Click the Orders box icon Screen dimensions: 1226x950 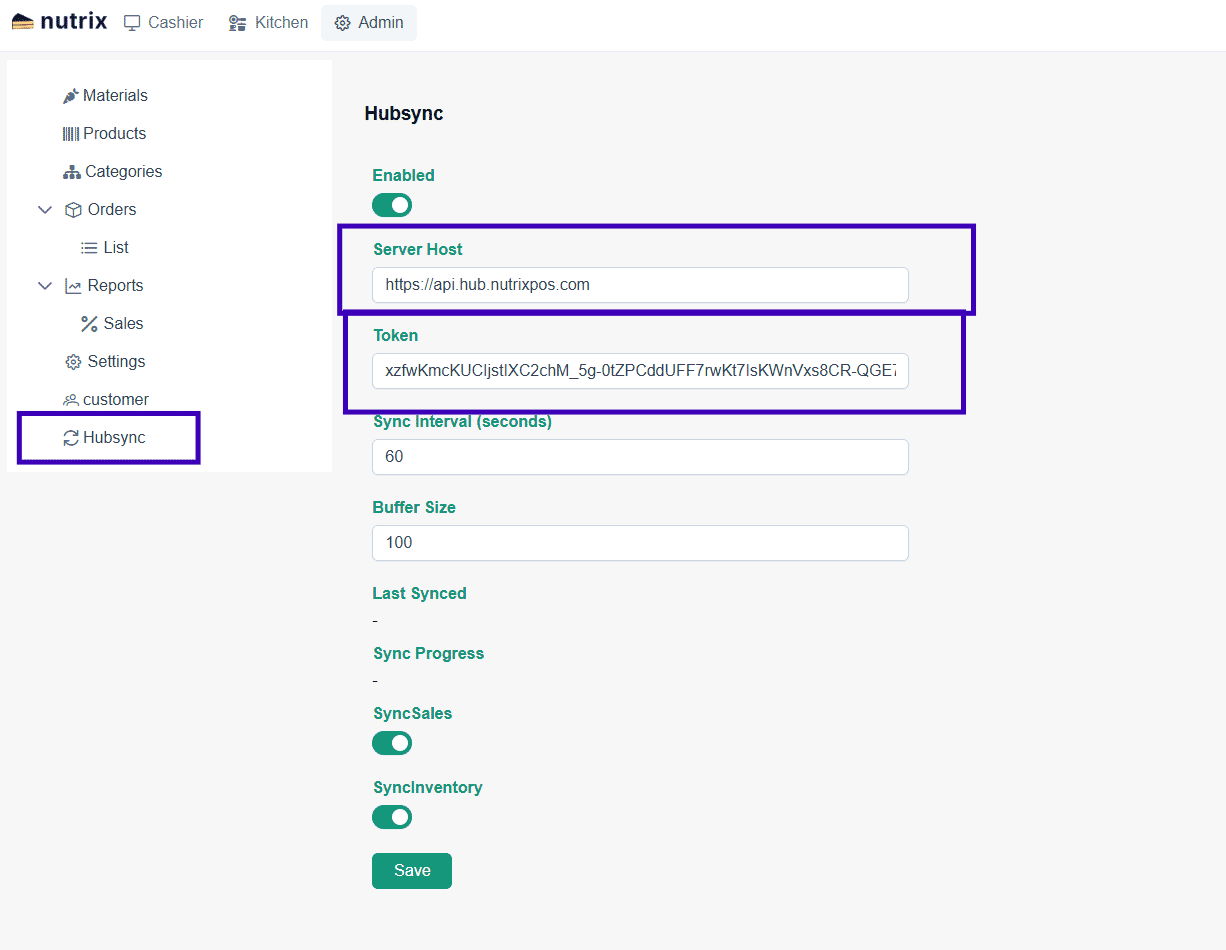[73, 209]
